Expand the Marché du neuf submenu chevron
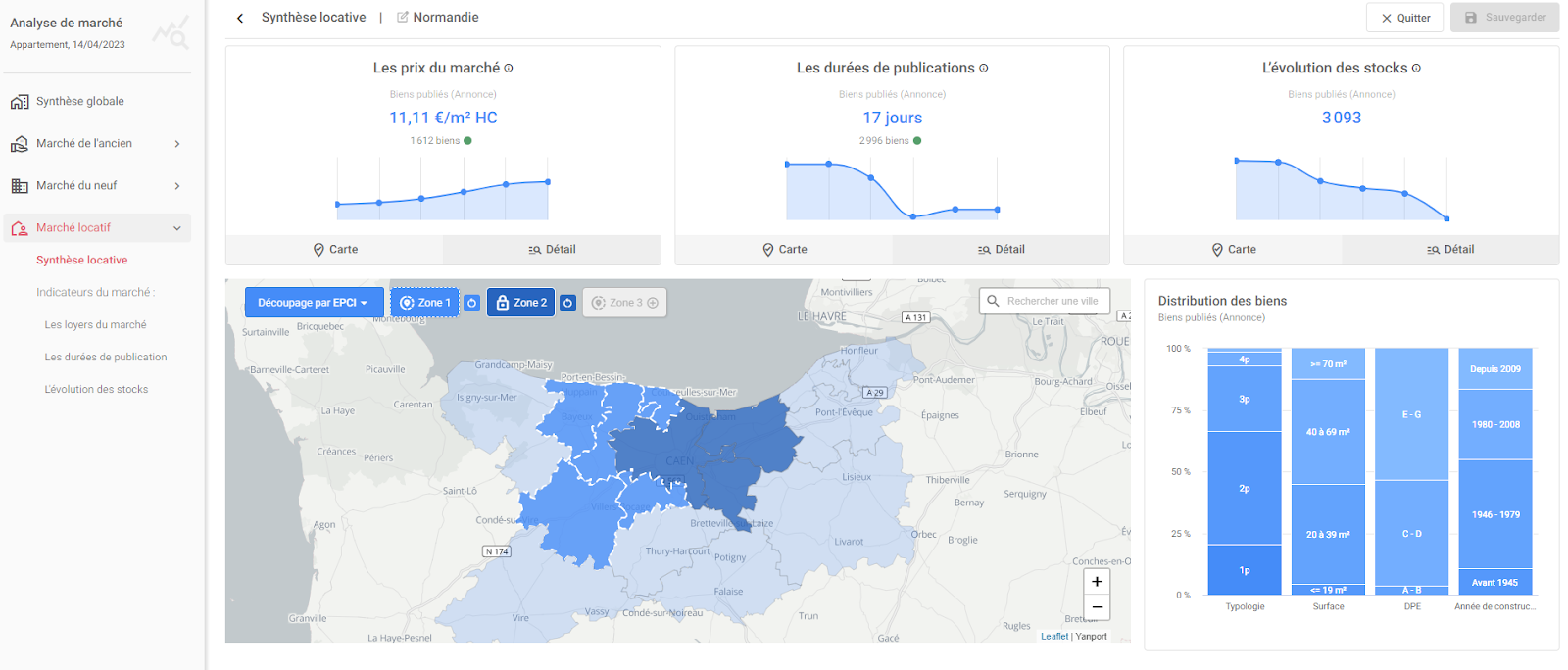 pyautogui.click(x=177, y=186)
